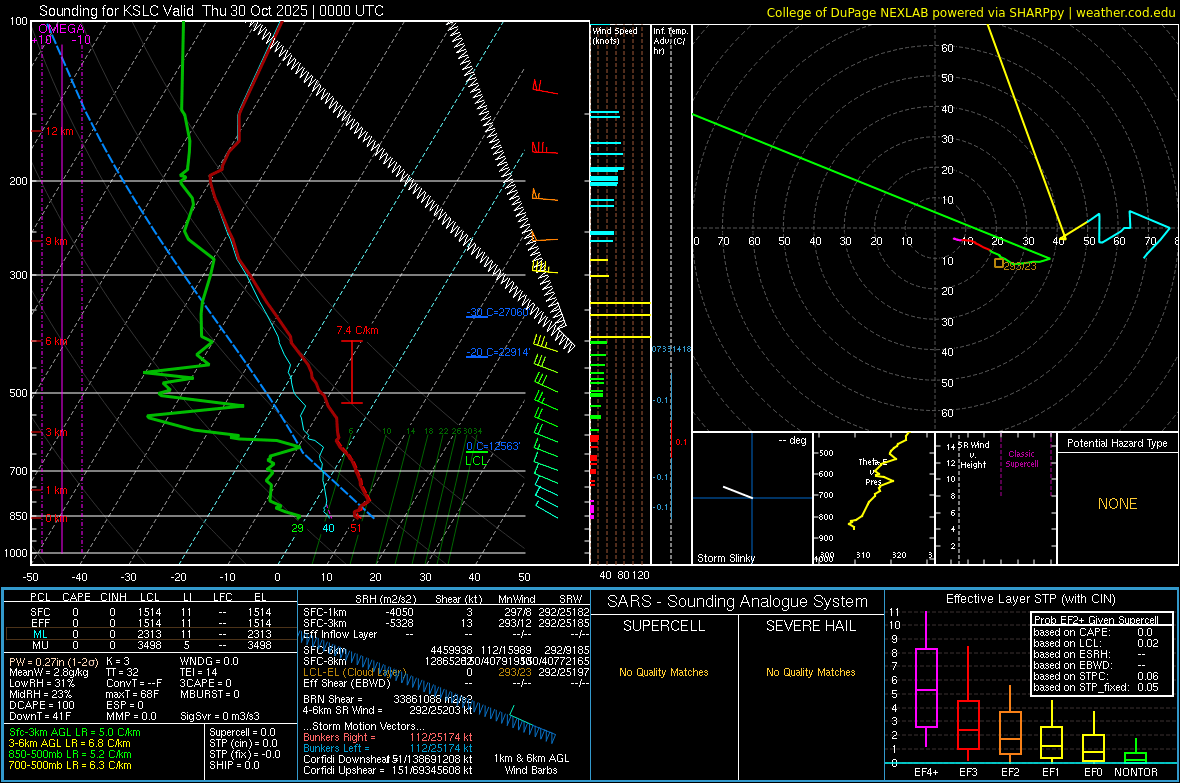Click the green LCL marker label
This screenshot has width=1180, height=783.
[476, 461]
